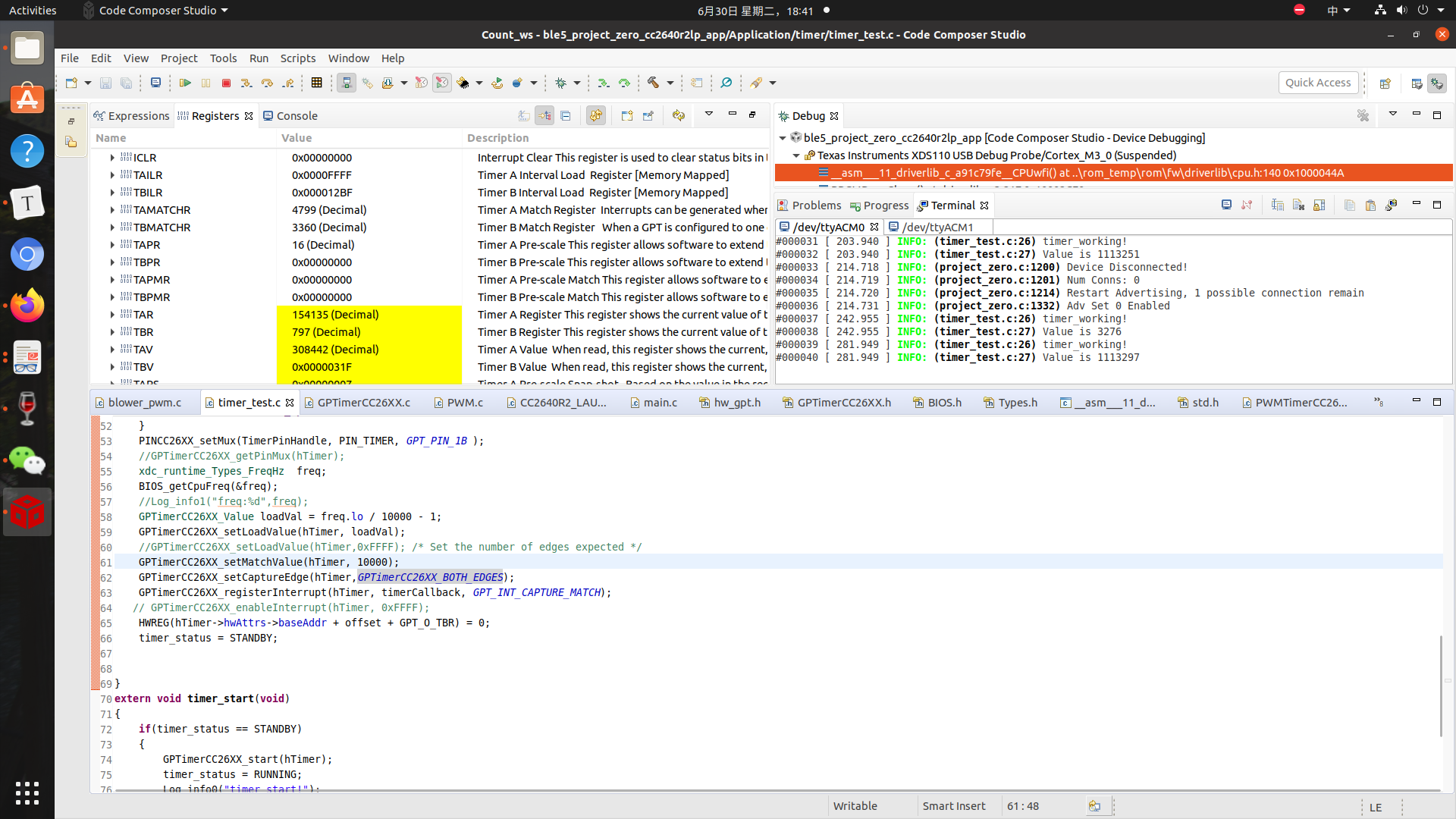The height and width of the screenshot is (819, 1456).
Task: Click the Step Over toolbar icon
Action: click(x=267, y=83)
